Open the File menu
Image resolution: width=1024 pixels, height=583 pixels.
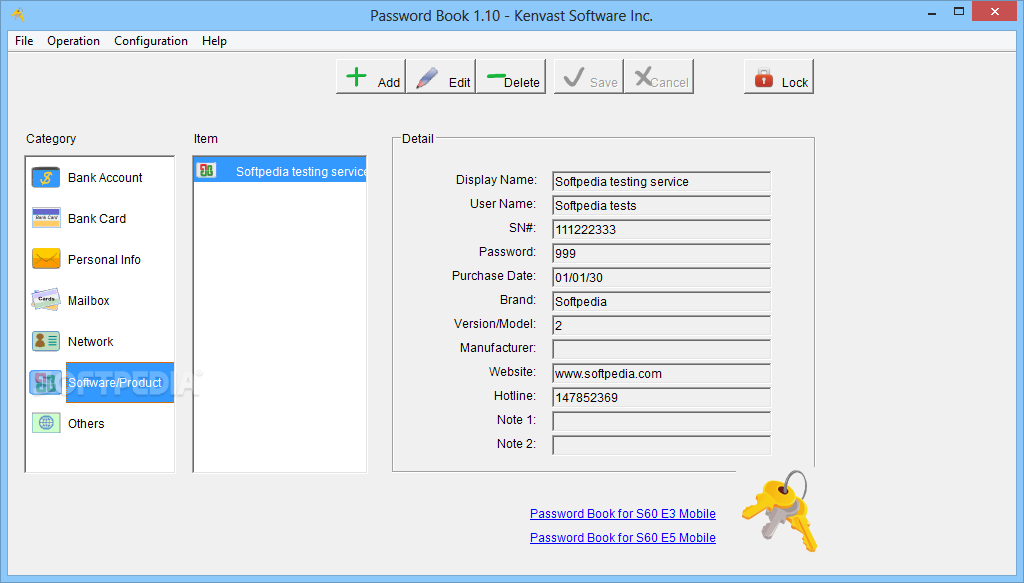(24, 40)
